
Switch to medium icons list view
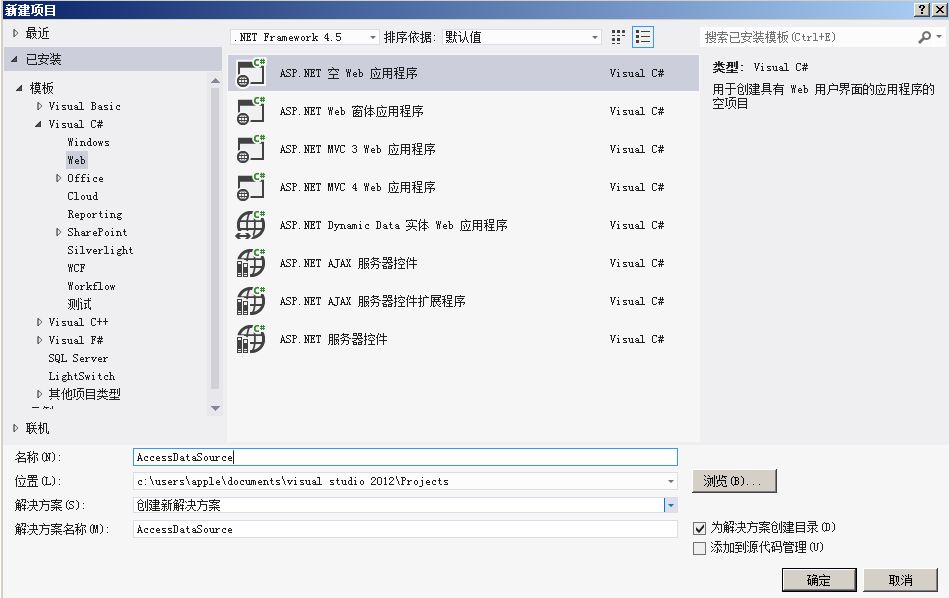643,37
